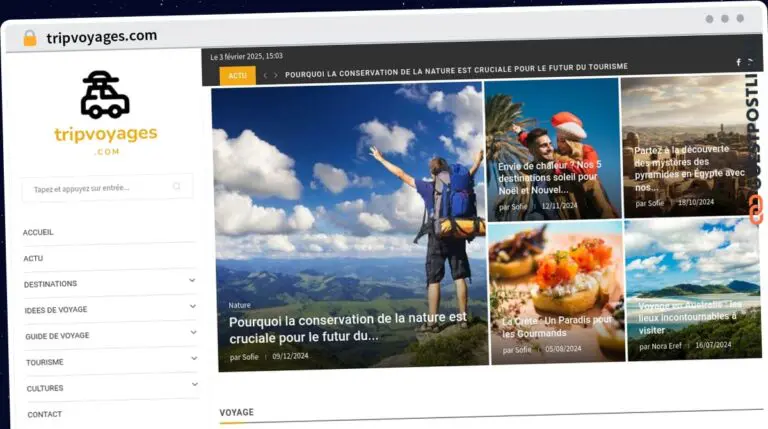
Task: Click the tripvoyages car logo
Action: 104,96
